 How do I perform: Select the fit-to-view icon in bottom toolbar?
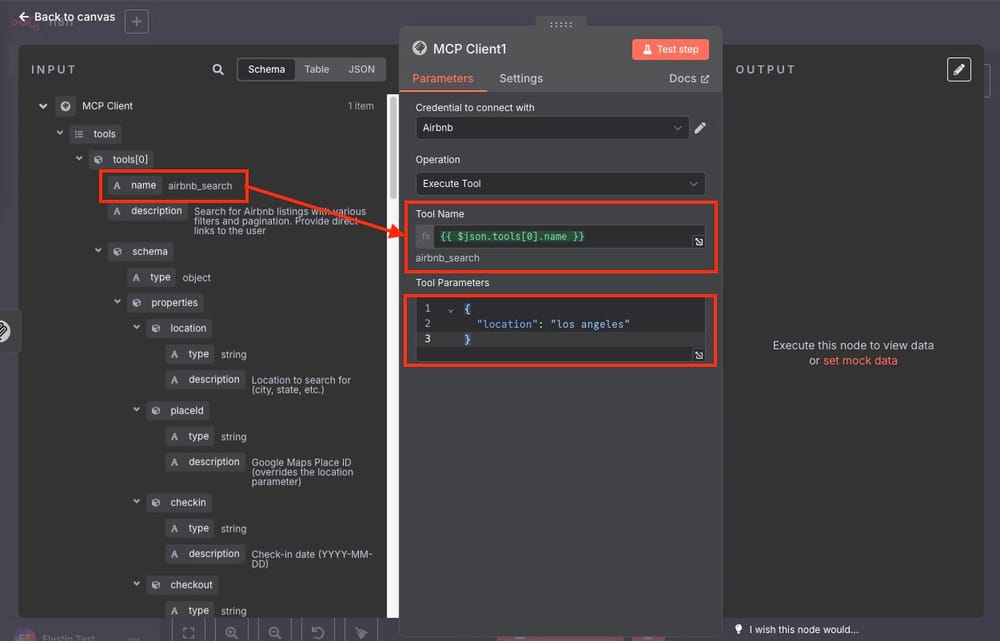(188, 631)
